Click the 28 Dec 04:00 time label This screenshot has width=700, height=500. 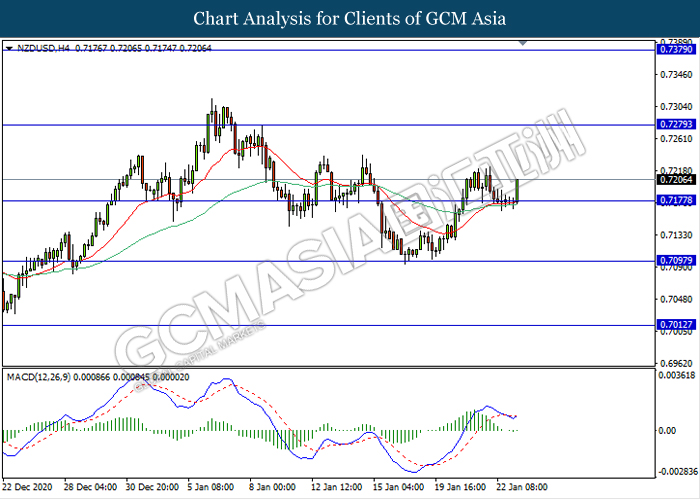point(90,487)
